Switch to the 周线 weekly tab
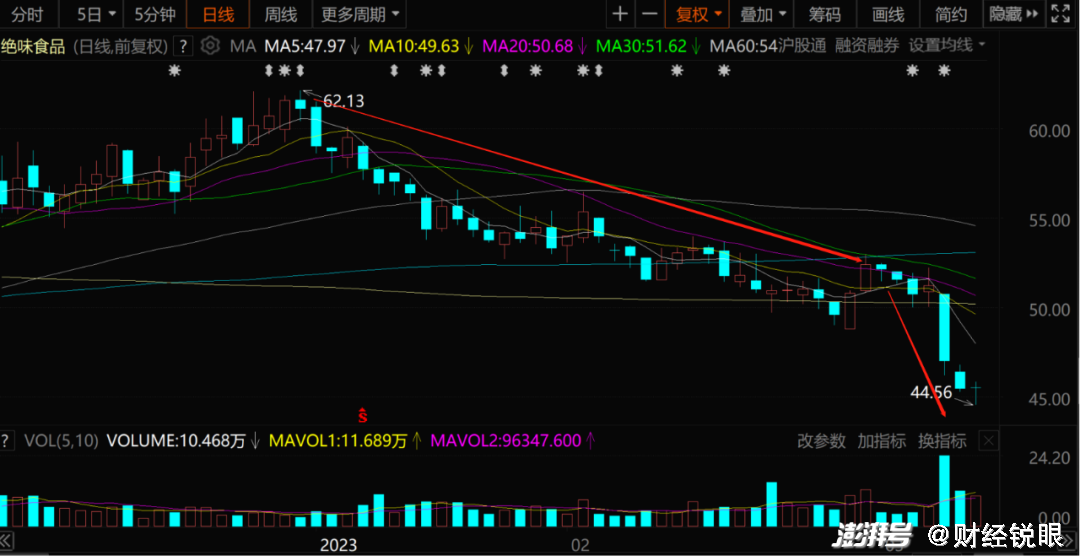Viewport: 1080px width, 556px height. [x=280, y=14]
